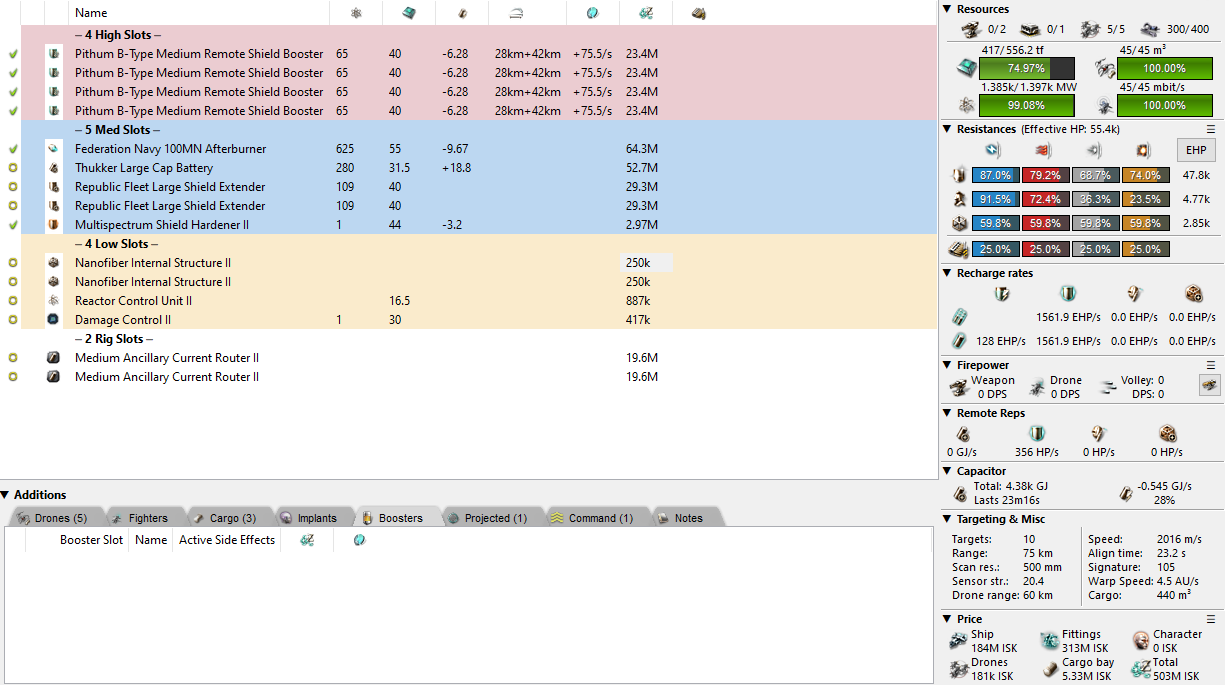Click the Federation Navy 100MN Afterburner module icon
This screenshot has height=685, width=1225.
click(x=53, y=149)
